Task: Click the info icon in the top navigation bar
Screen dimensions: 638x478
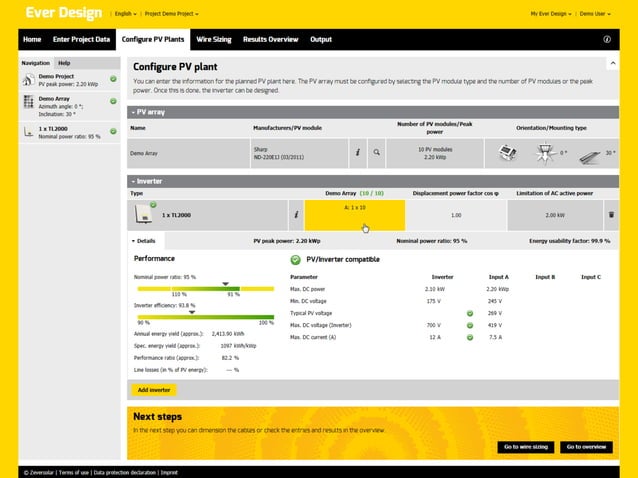Action: pos(607,39)
